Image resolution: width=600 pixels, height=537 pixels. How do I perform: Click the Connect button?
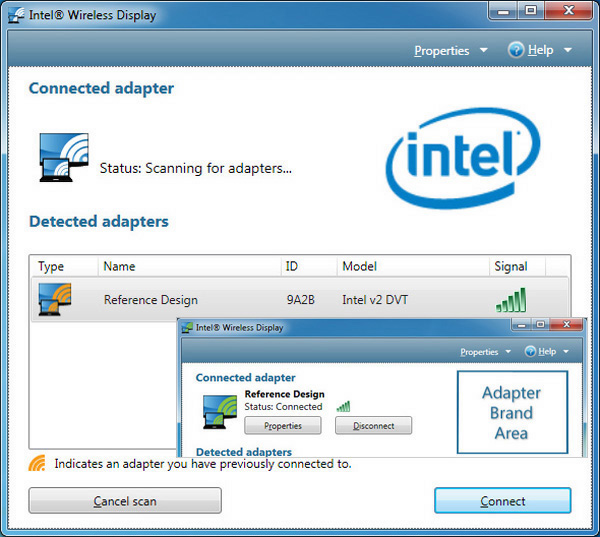[502, 501]
